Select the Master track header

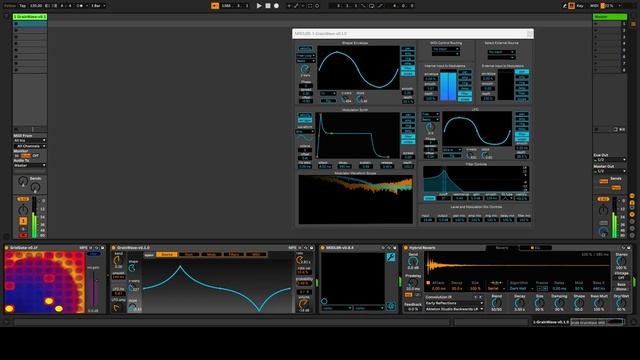(609, 17)
